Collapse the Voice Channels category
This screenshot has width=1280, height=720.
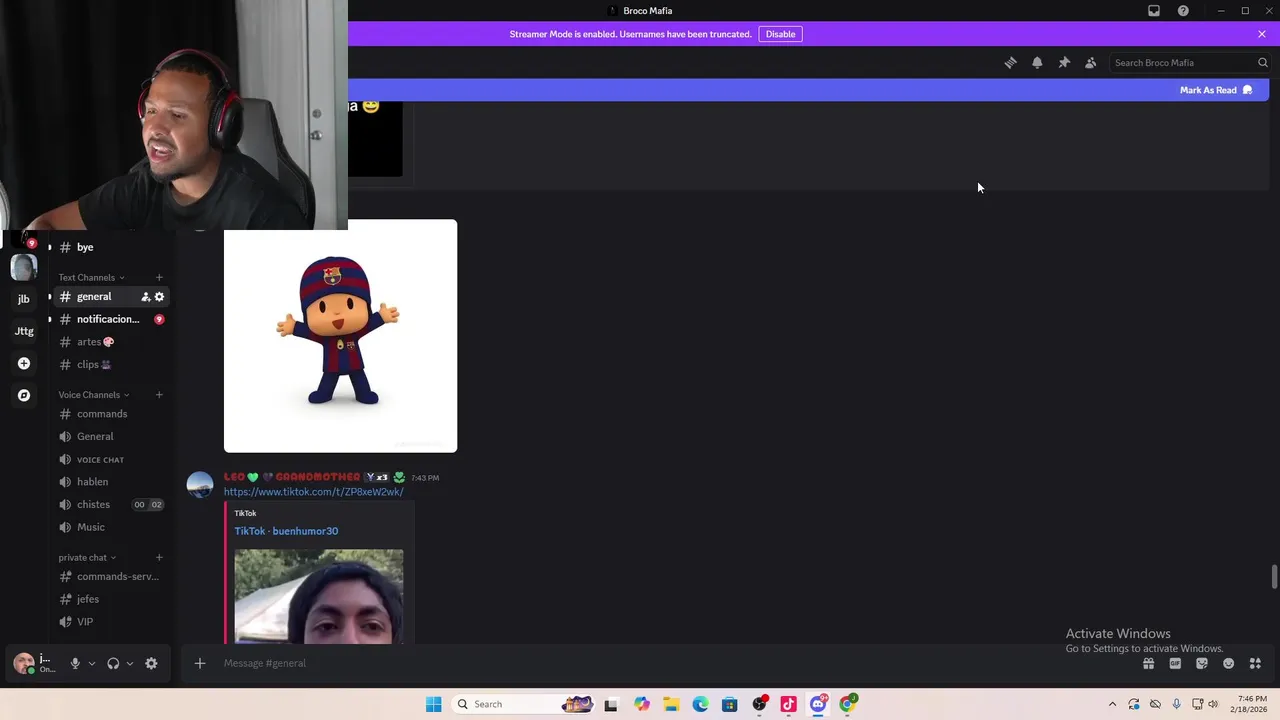click(93, 395)
